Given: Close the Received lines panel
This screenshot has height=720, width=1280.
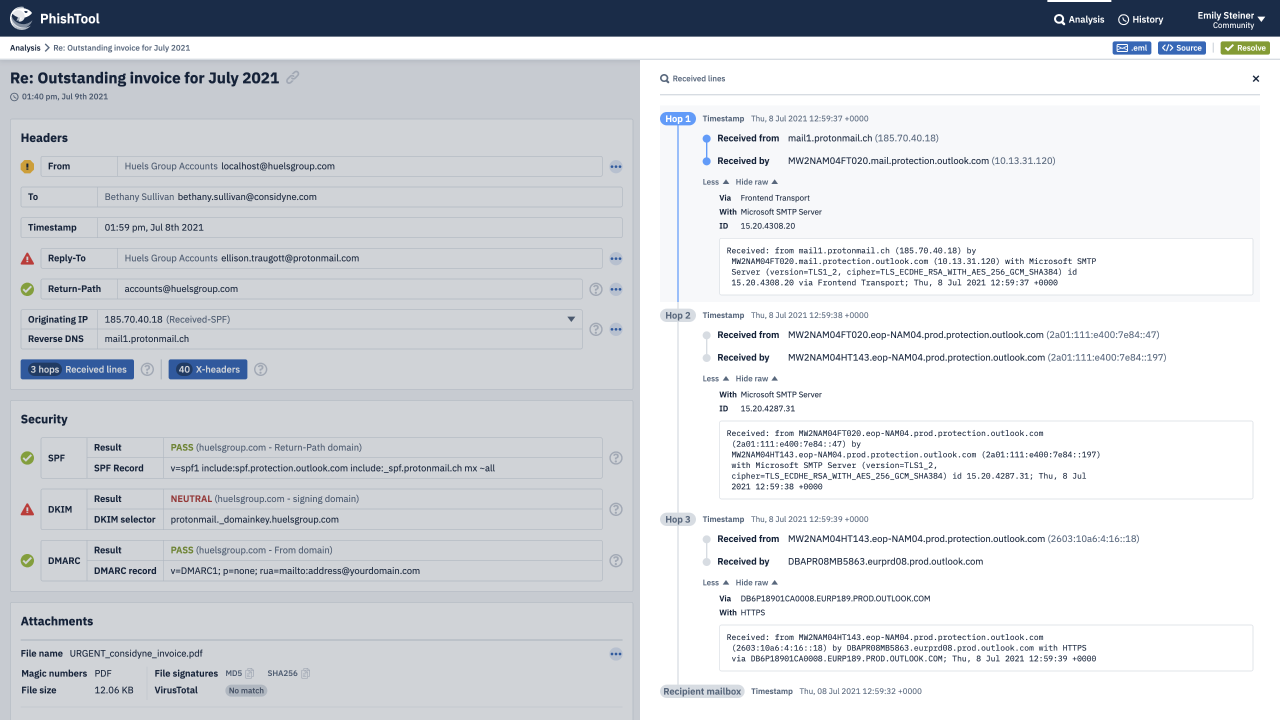Looking at the screenshot, I should (1256, 78).
